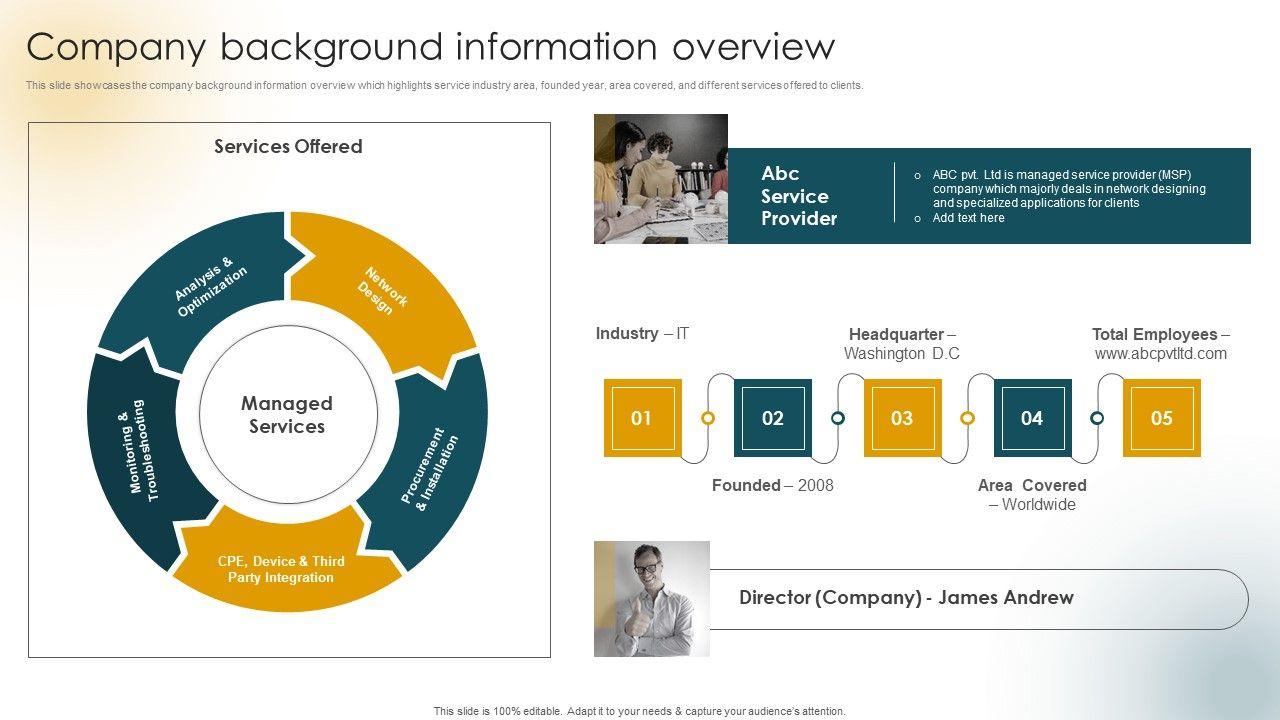Click the Headquarter Washington D.C label

(x=901, y=344)
